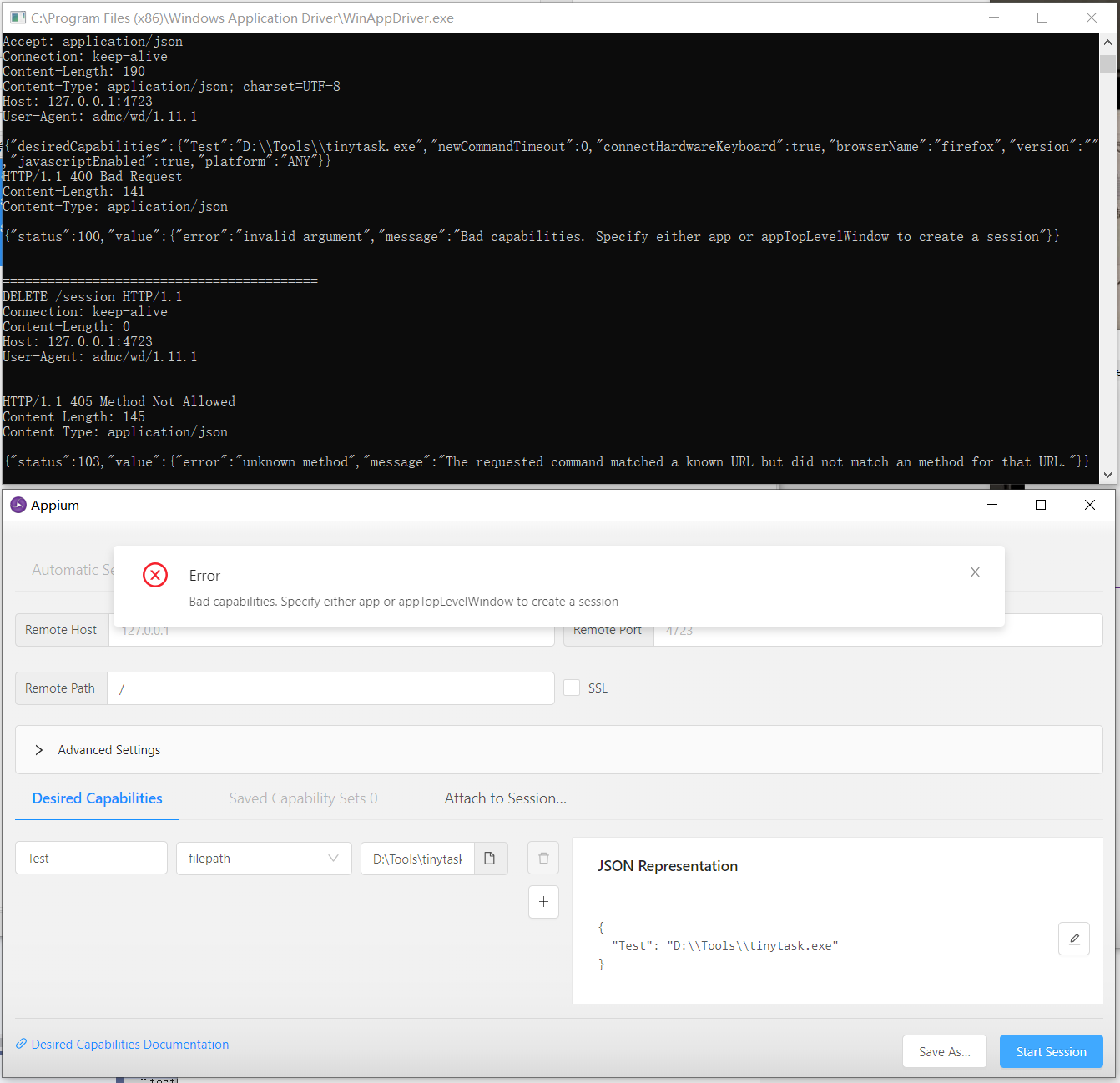The image size is (1120, 1083).
Task: Click the WinAppDriver console window icon
Action: (x=18, y=17)
